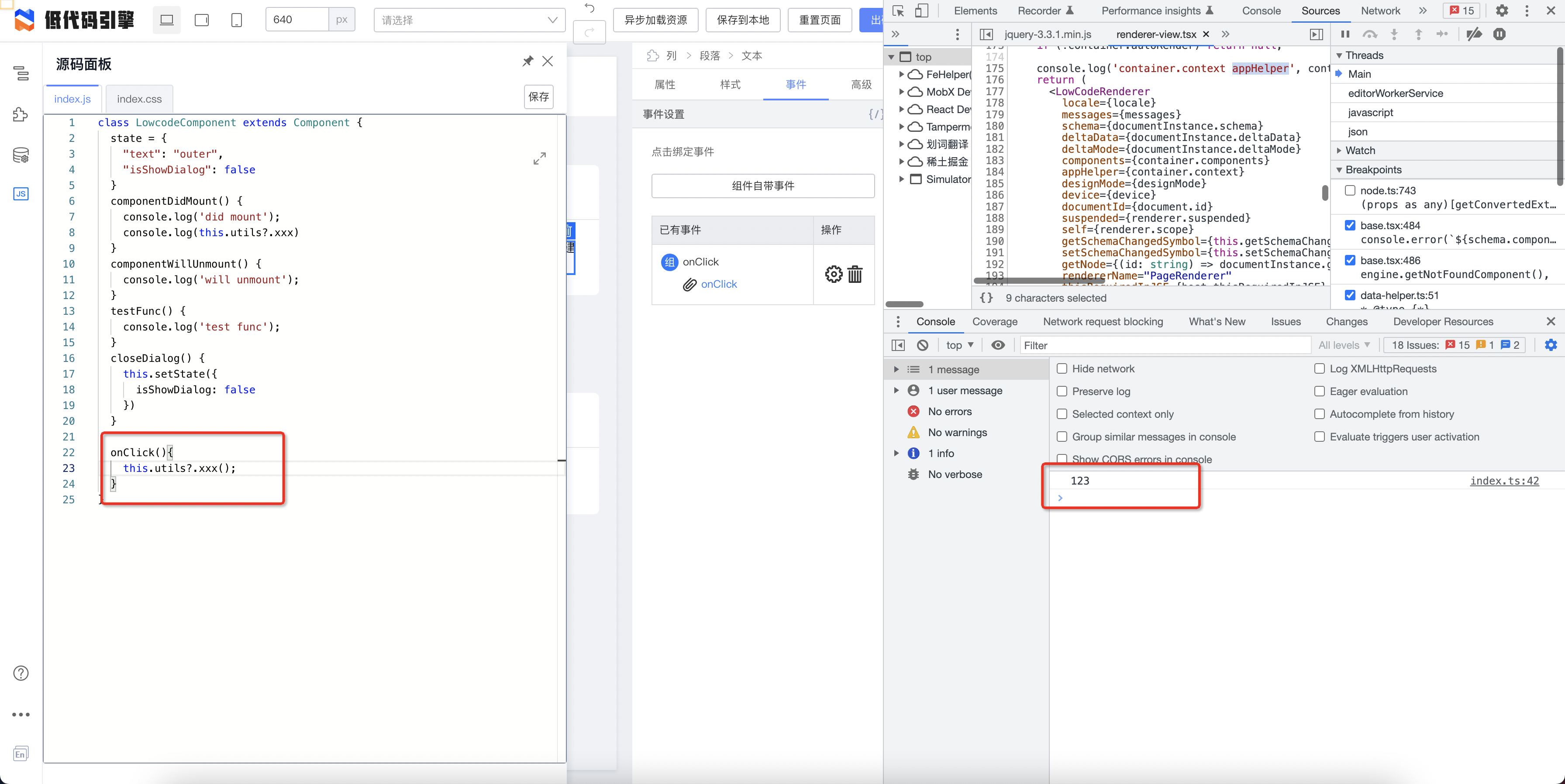Uncheck the base.tsx:484 breakpoint

pos(1349,225)
